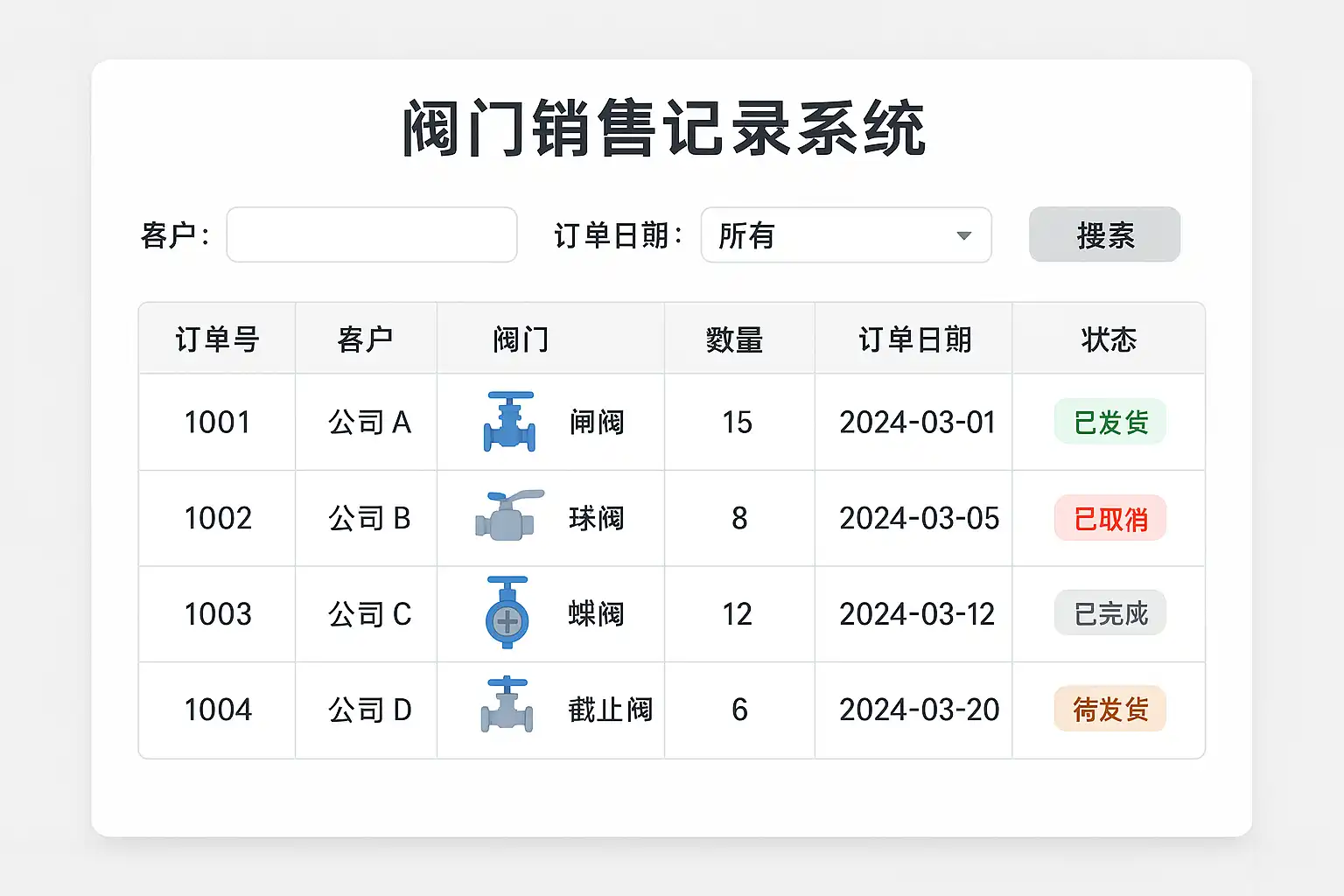Image resolution: width=1344 pixels, height=896 pixels.
Task: Click the gray 已完成 status badge
Action: [x=1109, y=613]
